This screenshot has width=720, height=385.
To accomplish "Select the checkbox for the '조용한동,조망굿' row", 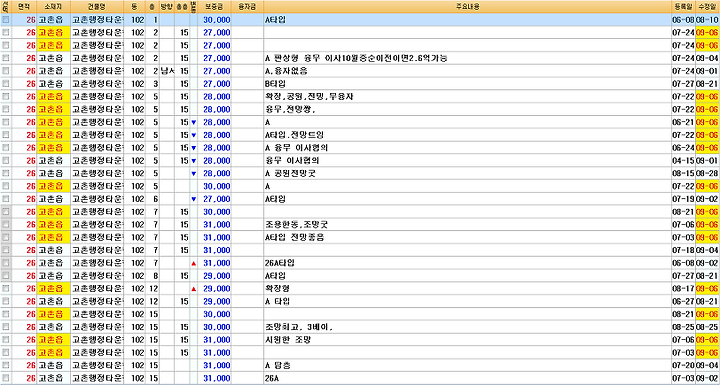I will coord(6,225).
